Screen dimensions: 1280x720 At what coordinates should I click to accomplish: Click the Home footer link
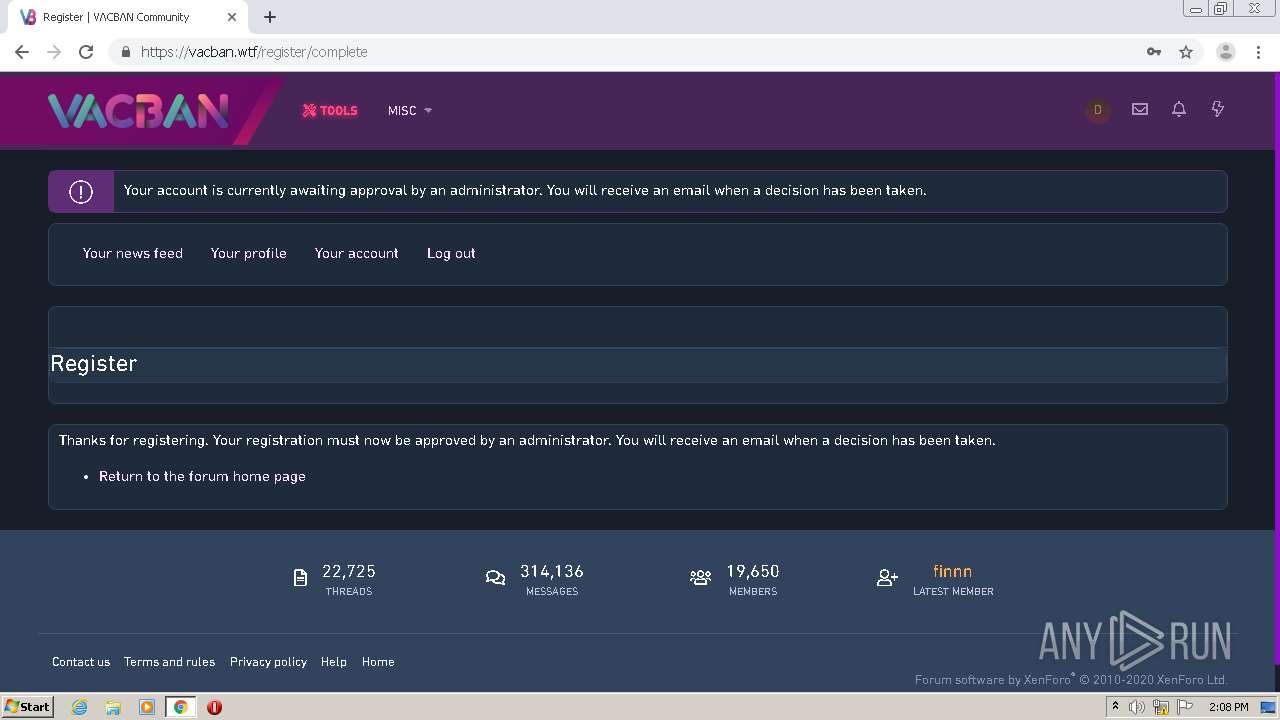coord(378,662)
